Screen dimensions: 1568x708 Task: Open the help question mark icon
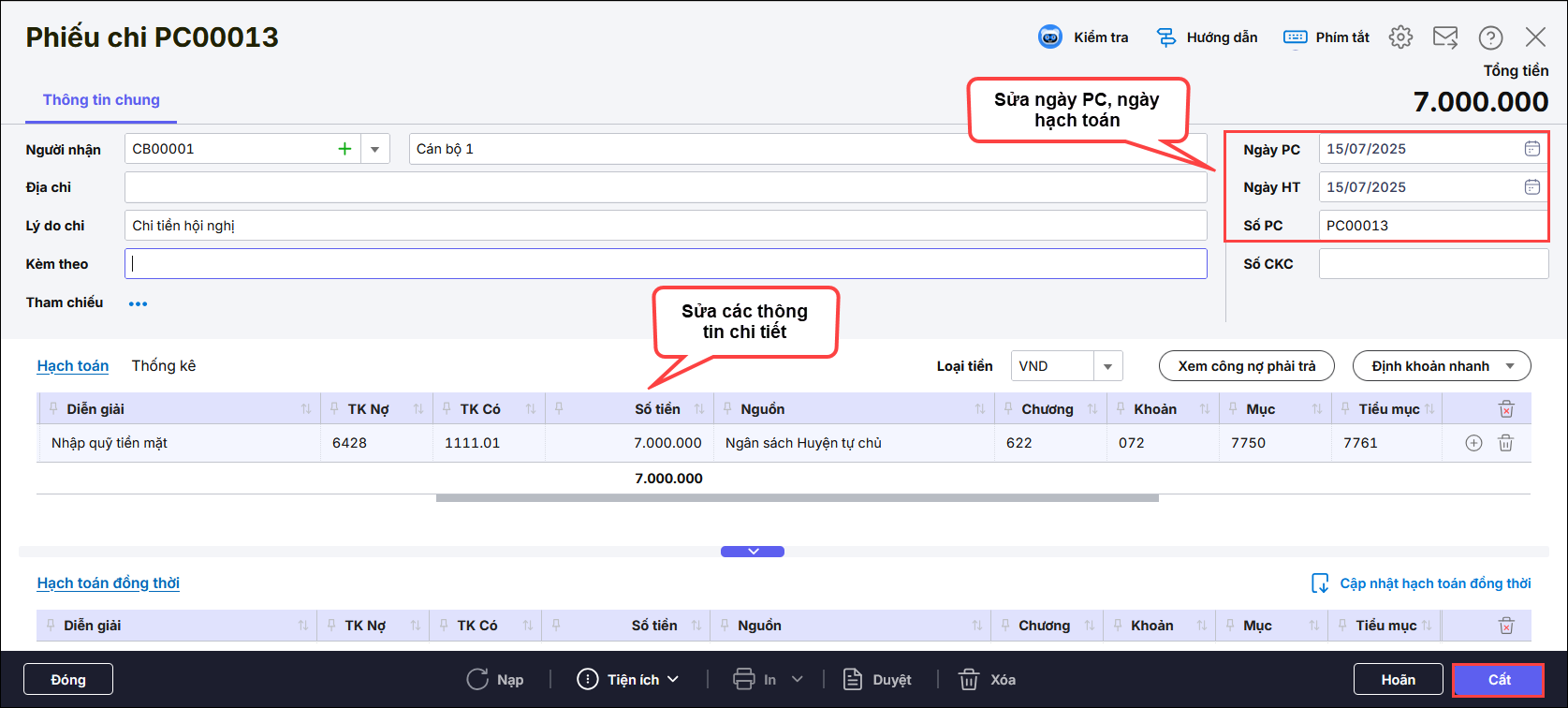1490,37
